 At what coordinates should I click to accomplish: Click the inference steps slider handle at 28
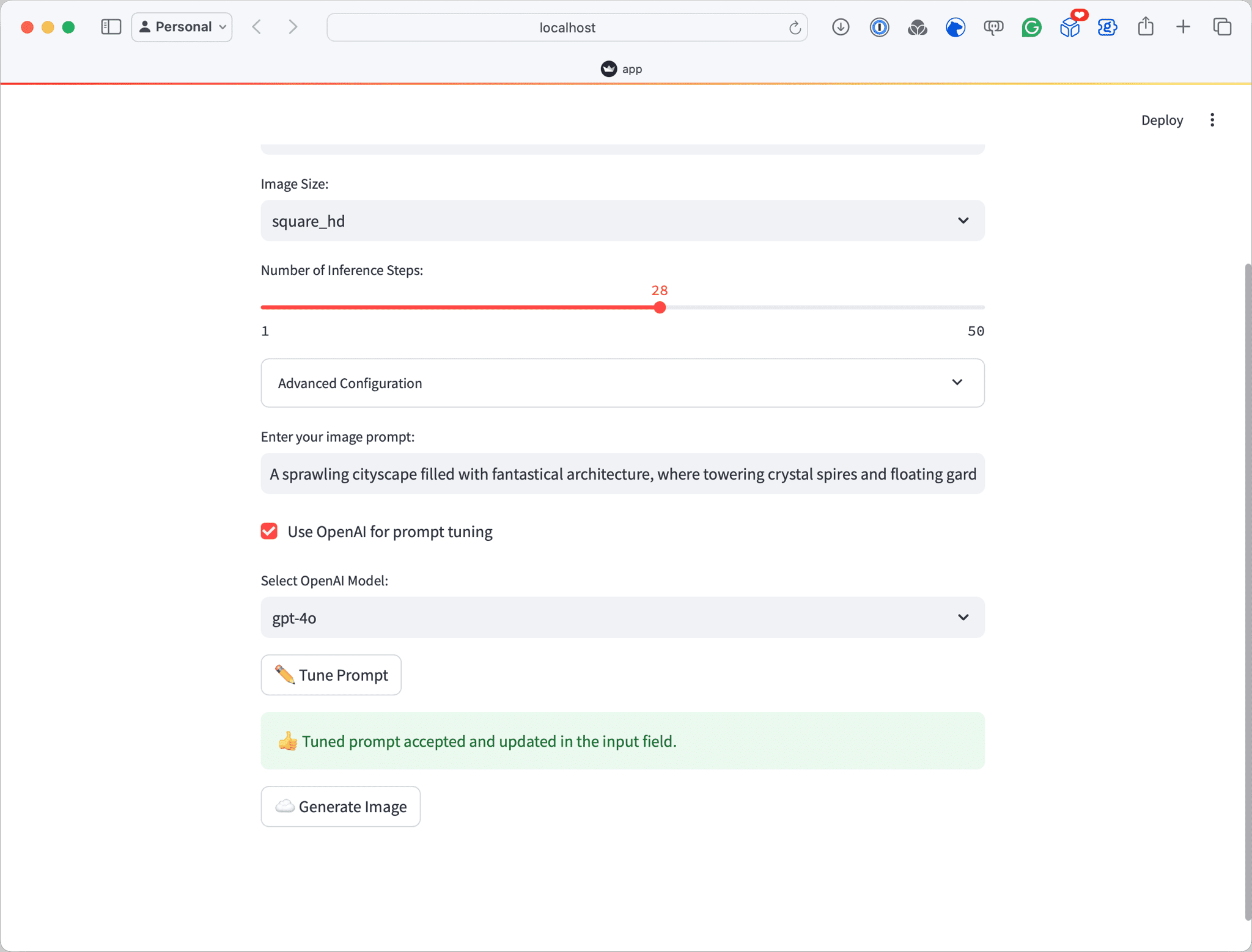[659, 307]
